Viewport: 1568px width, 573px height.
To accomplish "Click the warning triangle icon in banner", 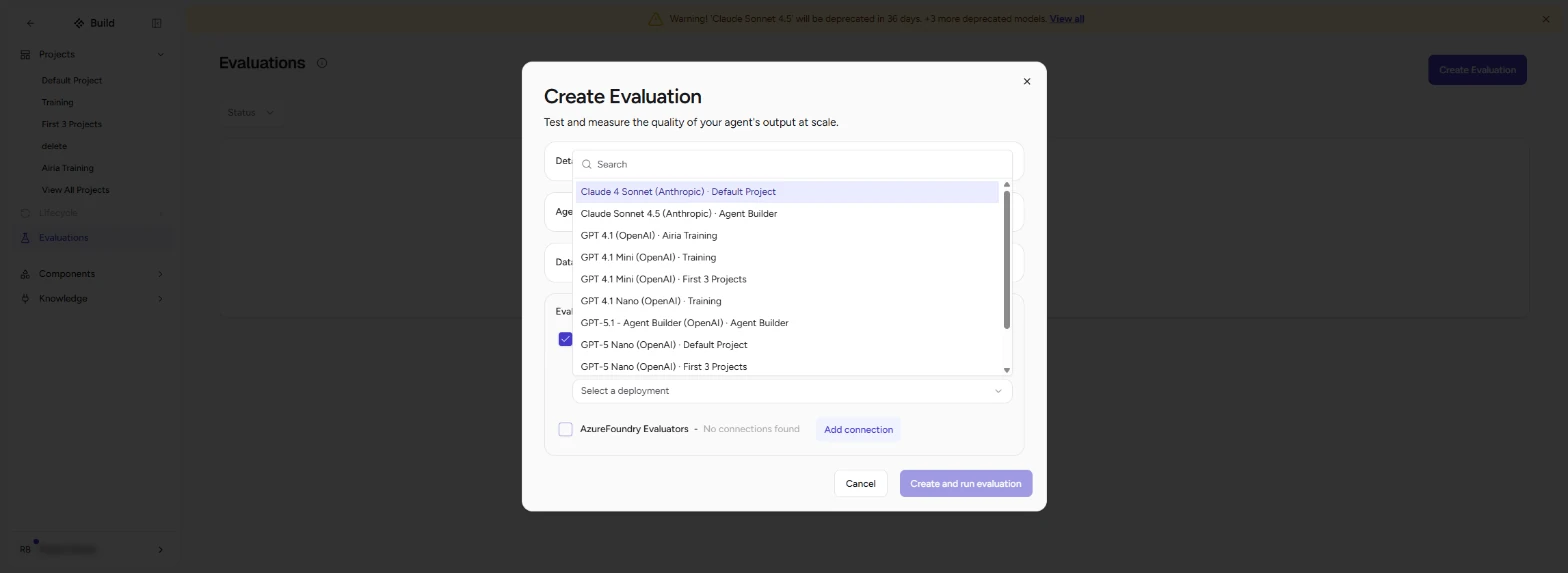I will pos(655,19).
